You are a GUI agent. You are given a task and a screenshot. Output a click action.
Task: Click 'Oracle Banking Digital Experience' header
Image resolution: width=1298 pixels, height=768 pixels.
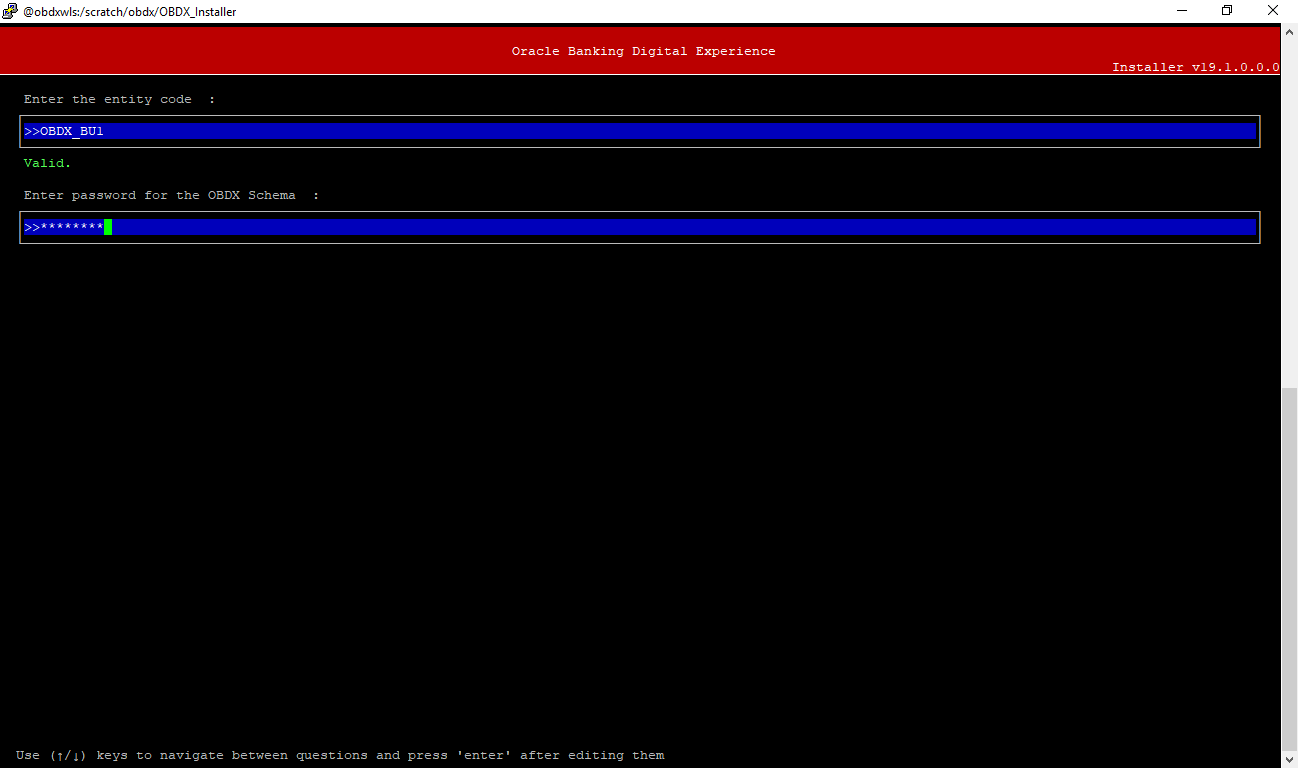644,51
